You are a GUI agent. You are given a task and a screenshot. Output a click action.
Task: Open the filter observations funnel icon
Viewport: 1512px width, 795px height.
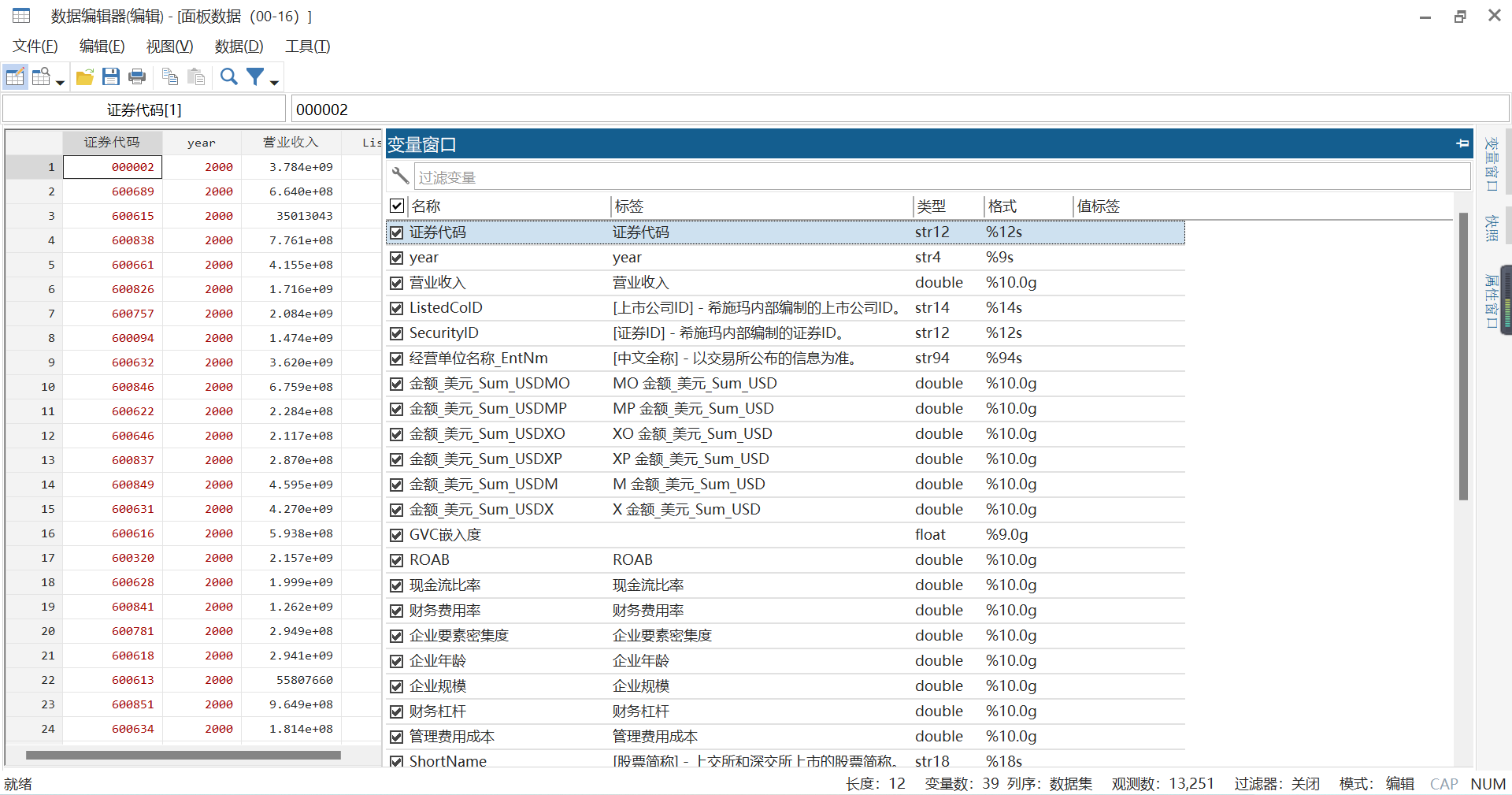(x=255, y=76)
